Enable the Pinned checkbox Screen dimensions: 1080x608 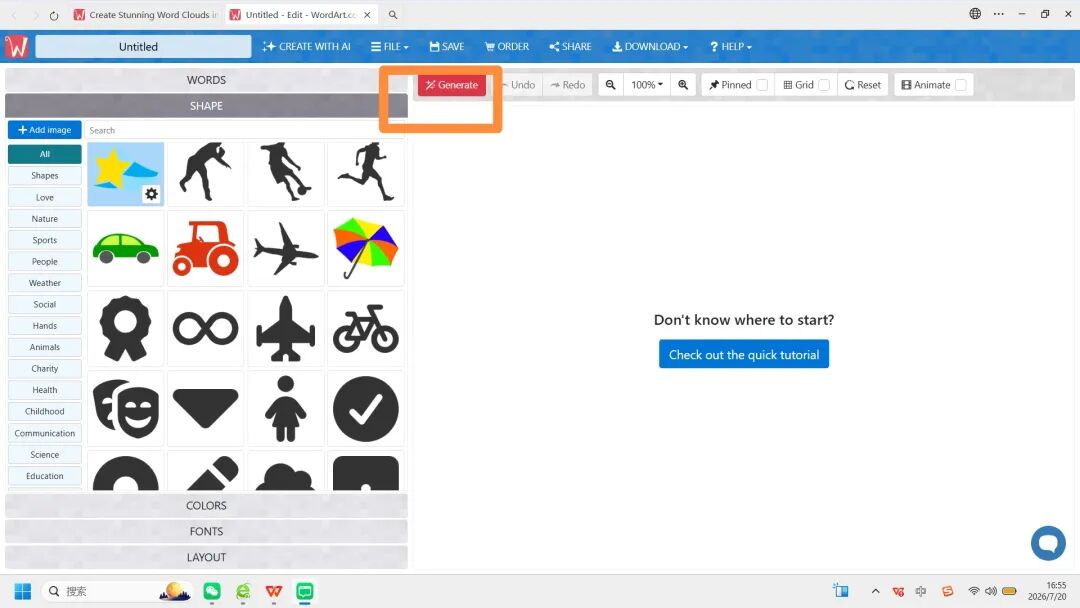762,85
